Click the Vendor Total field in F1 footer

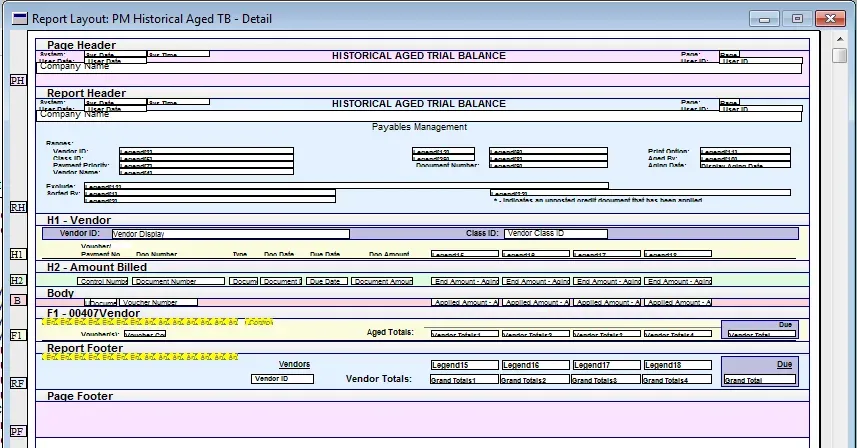click(x=758, y=334)
